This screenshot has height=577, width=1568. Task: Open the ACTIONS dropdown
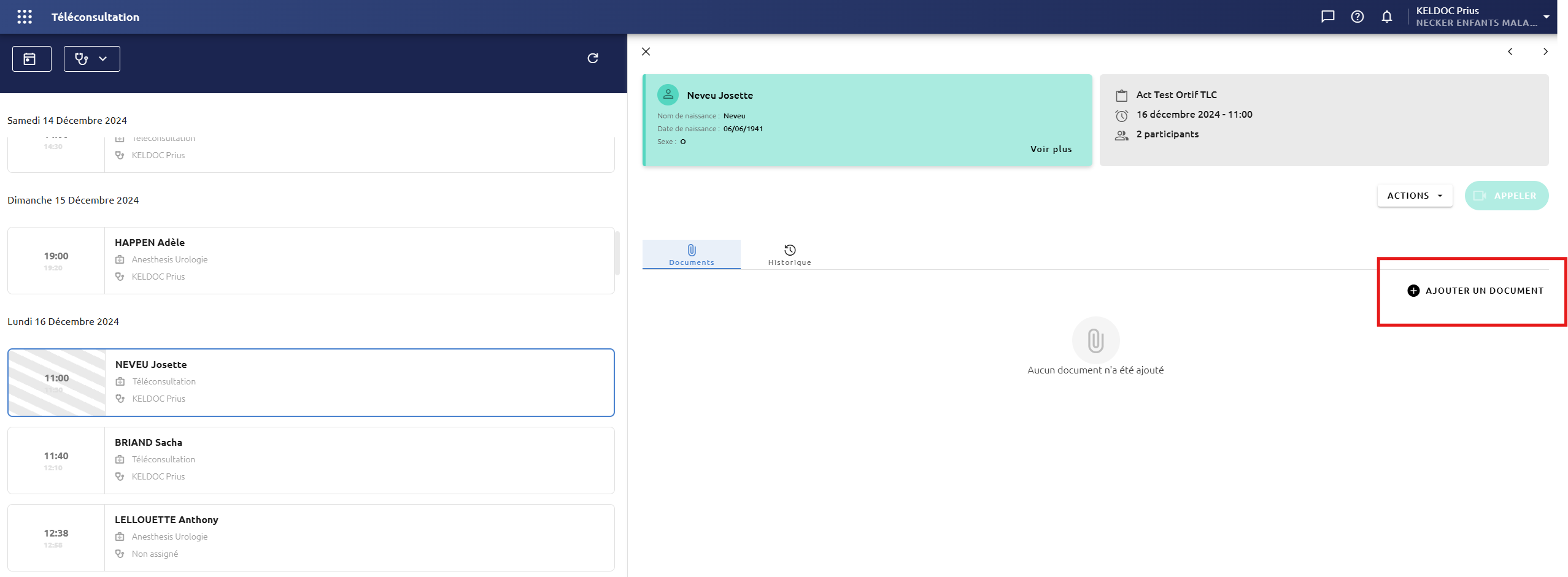pos(1415,196)
